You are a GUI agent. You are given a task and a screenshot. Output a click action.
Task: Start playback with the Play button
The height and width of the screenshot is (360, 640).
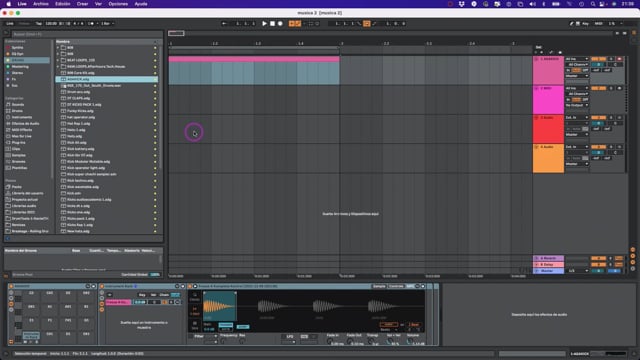(264, 24)
